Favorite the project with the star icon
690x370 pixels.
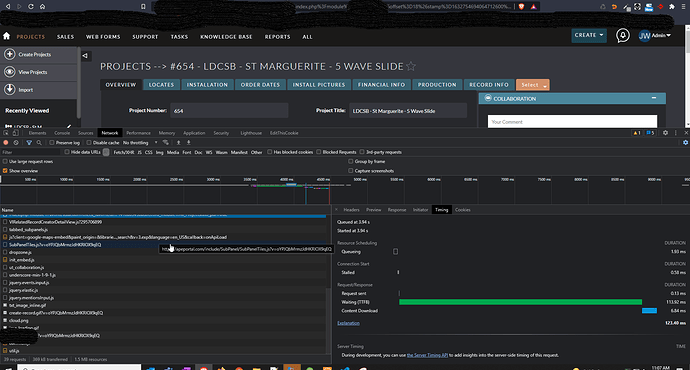pyautogui.click(x=411, y=66)
